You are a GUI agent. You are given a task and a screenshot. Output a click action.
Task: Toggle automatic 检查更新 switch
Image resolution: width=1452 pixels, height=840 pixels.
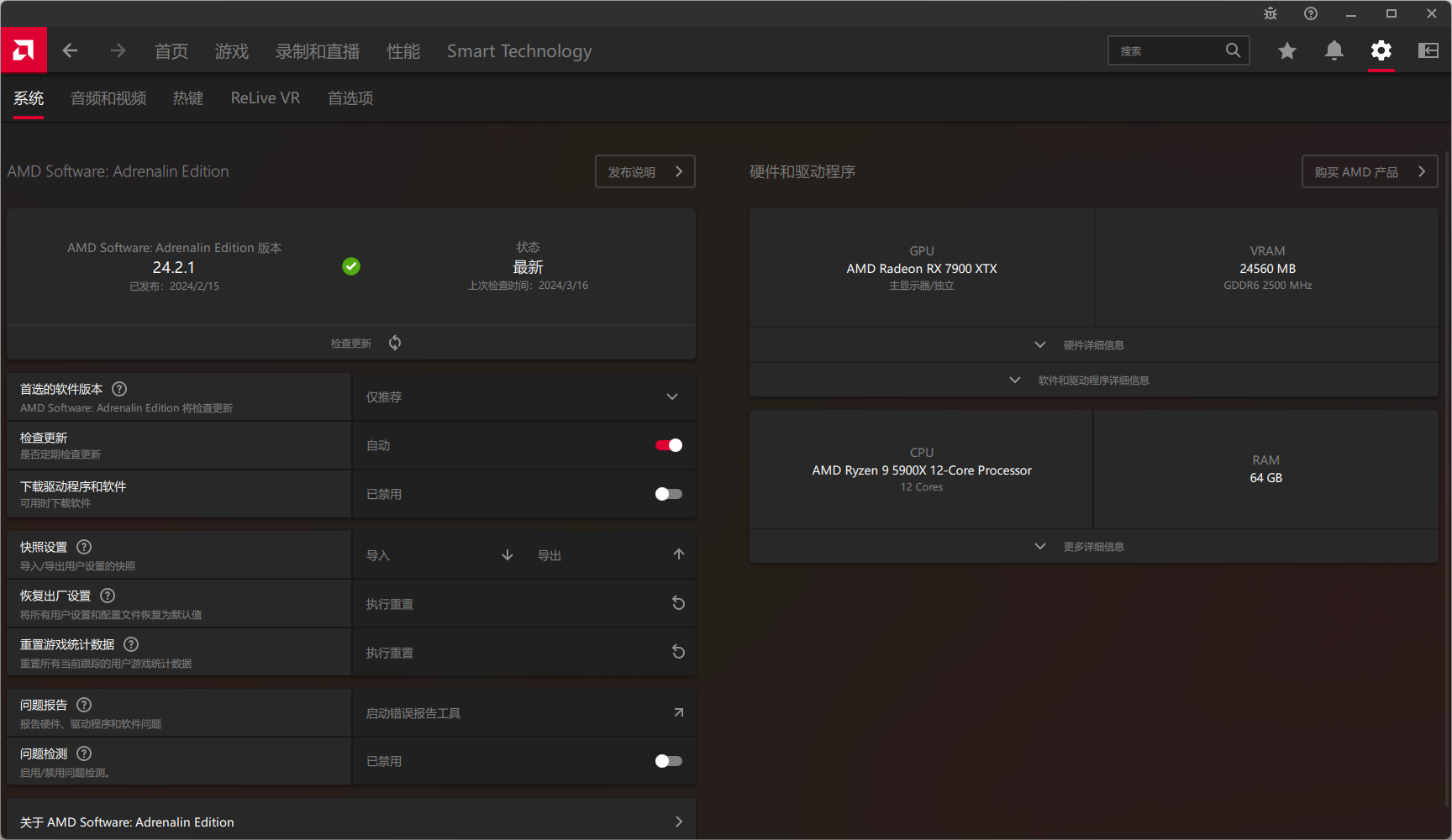(669, 445)
